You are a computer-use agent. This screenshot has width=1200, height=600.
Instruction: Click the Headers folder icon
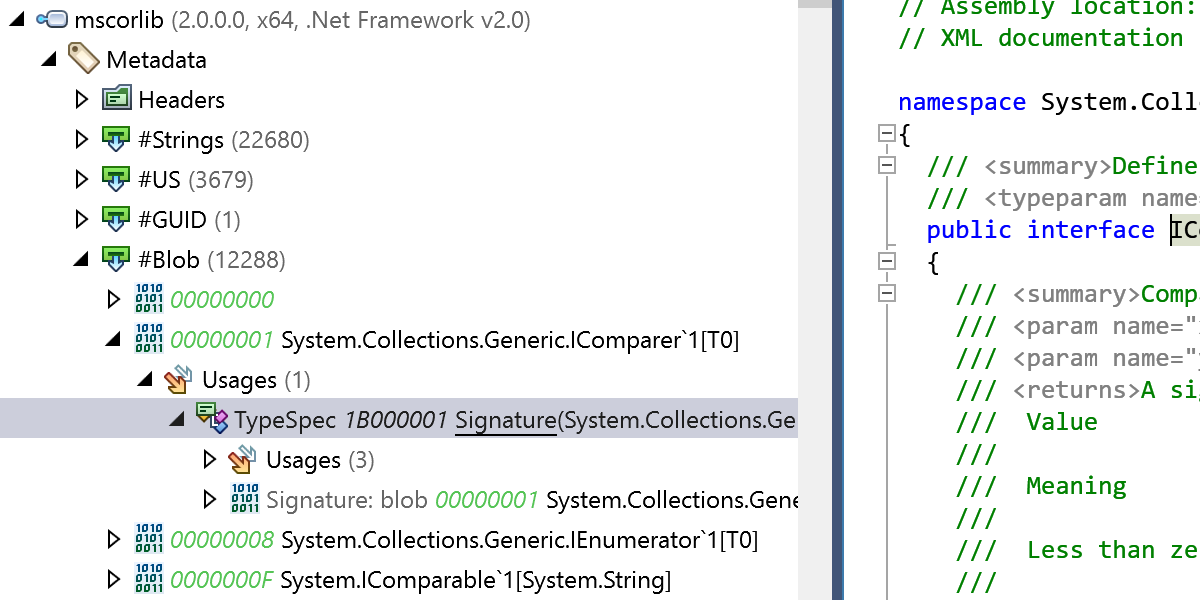point(117,99)
